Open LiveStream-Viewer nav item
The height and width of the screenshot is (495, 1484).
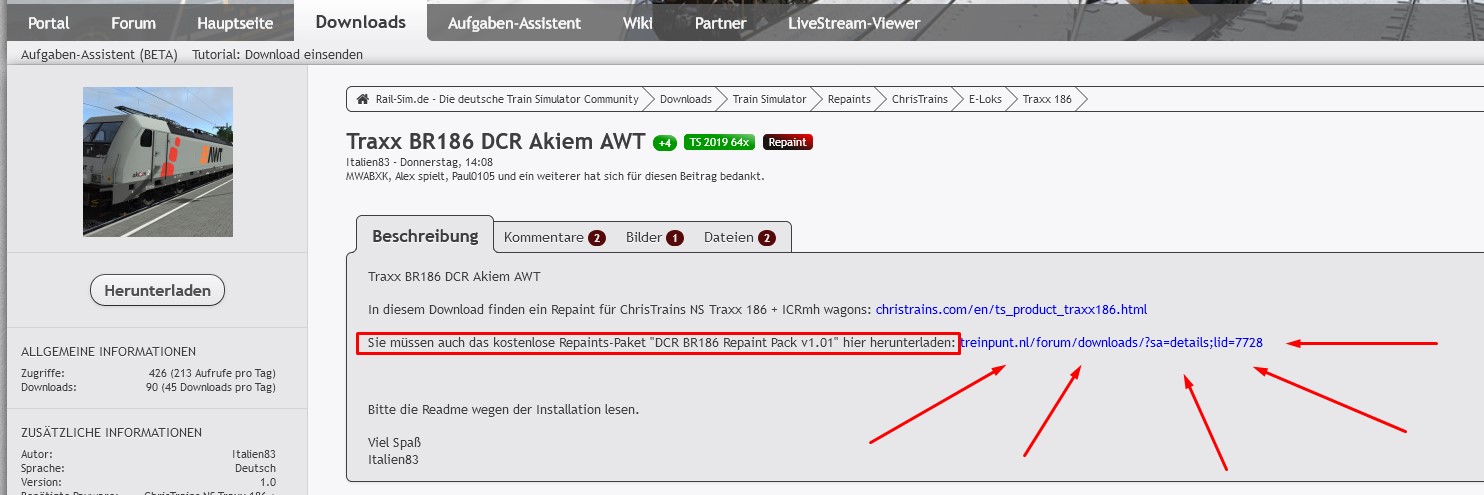pyautogui.click(x=854, y=23)
